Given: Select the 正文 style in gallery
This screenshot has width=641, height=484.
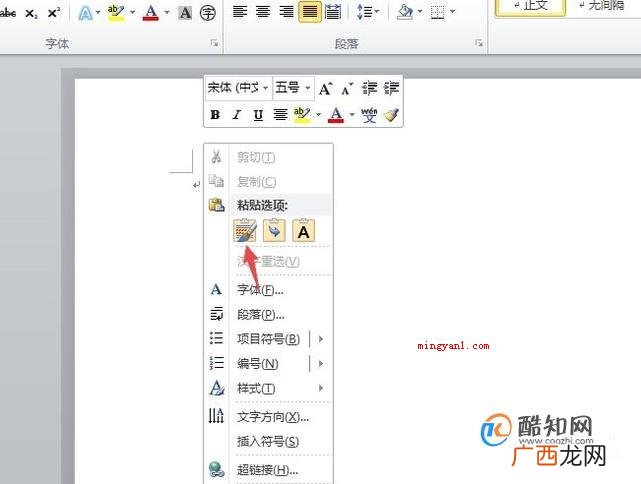Looking at the screenshot, I should coord(530,7).
